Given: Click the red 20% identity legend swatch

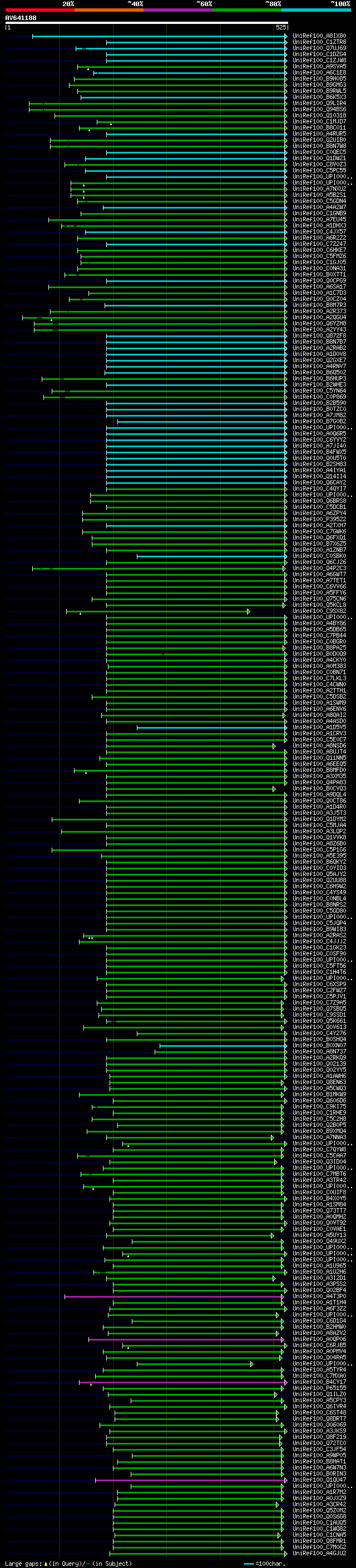Looking at the screenshot, I should (x=39, y=10).
